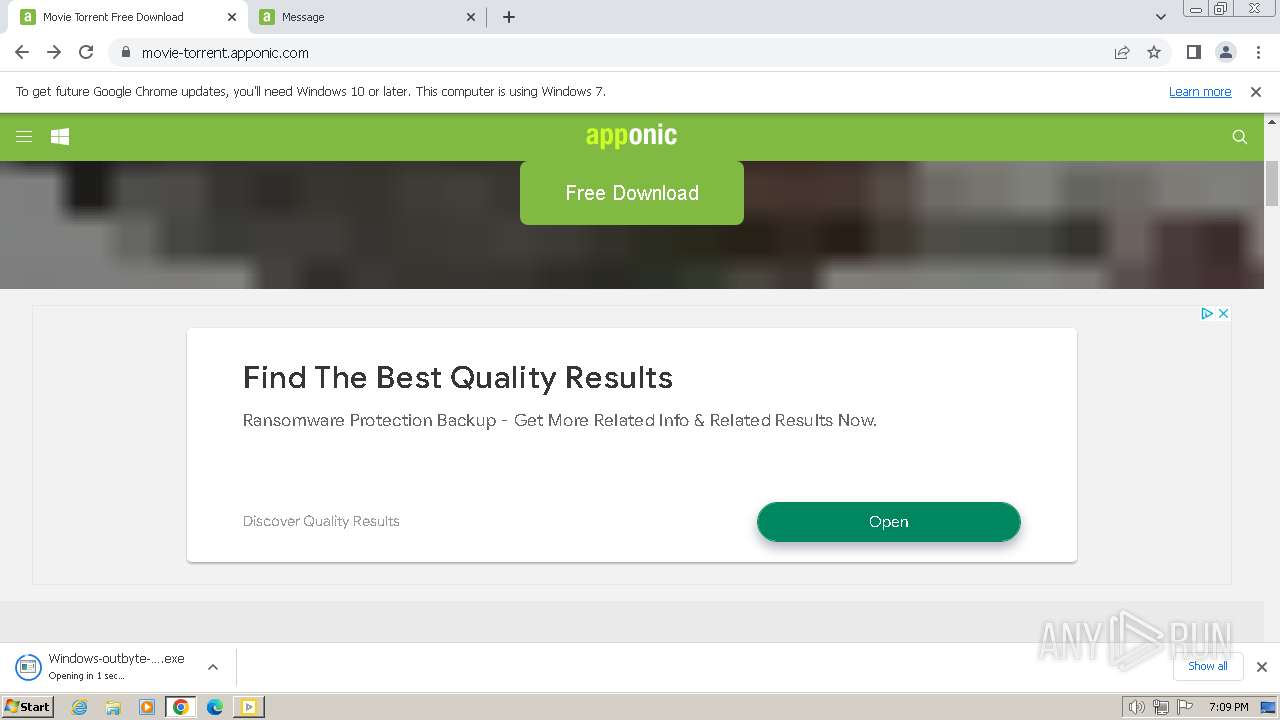Click the green Open ad button
Screen dimensions: 1280x720
tap(889, 522)
